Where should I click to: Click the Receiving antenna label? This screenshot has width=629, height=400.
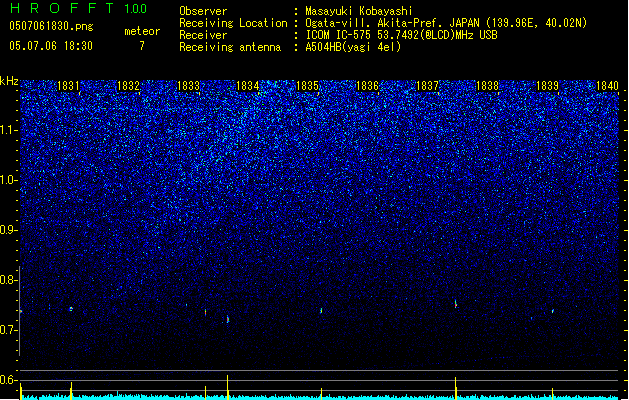pos(230,47)
